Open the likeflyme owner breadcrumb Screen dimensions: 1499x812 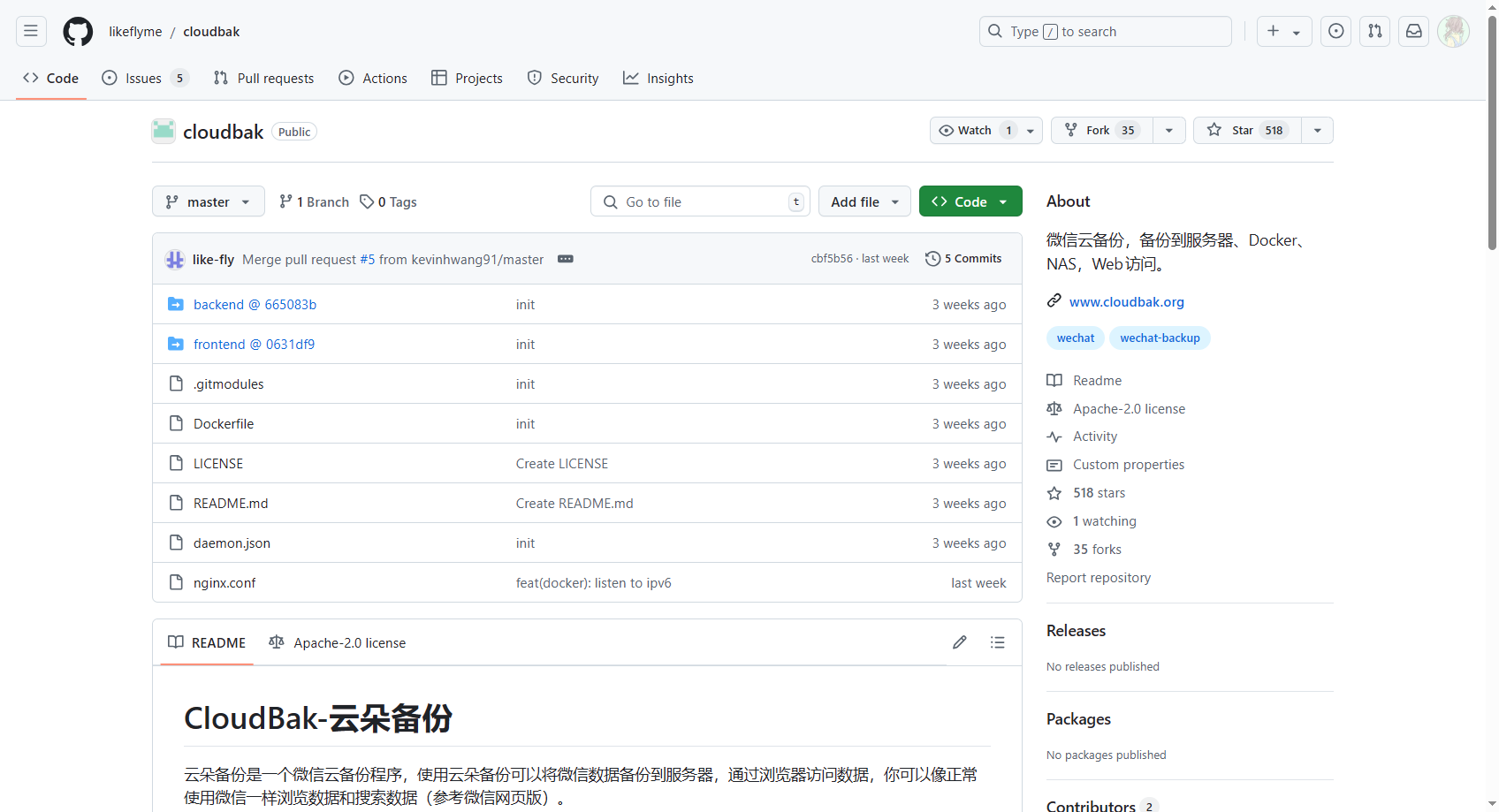tap(135, 31)
